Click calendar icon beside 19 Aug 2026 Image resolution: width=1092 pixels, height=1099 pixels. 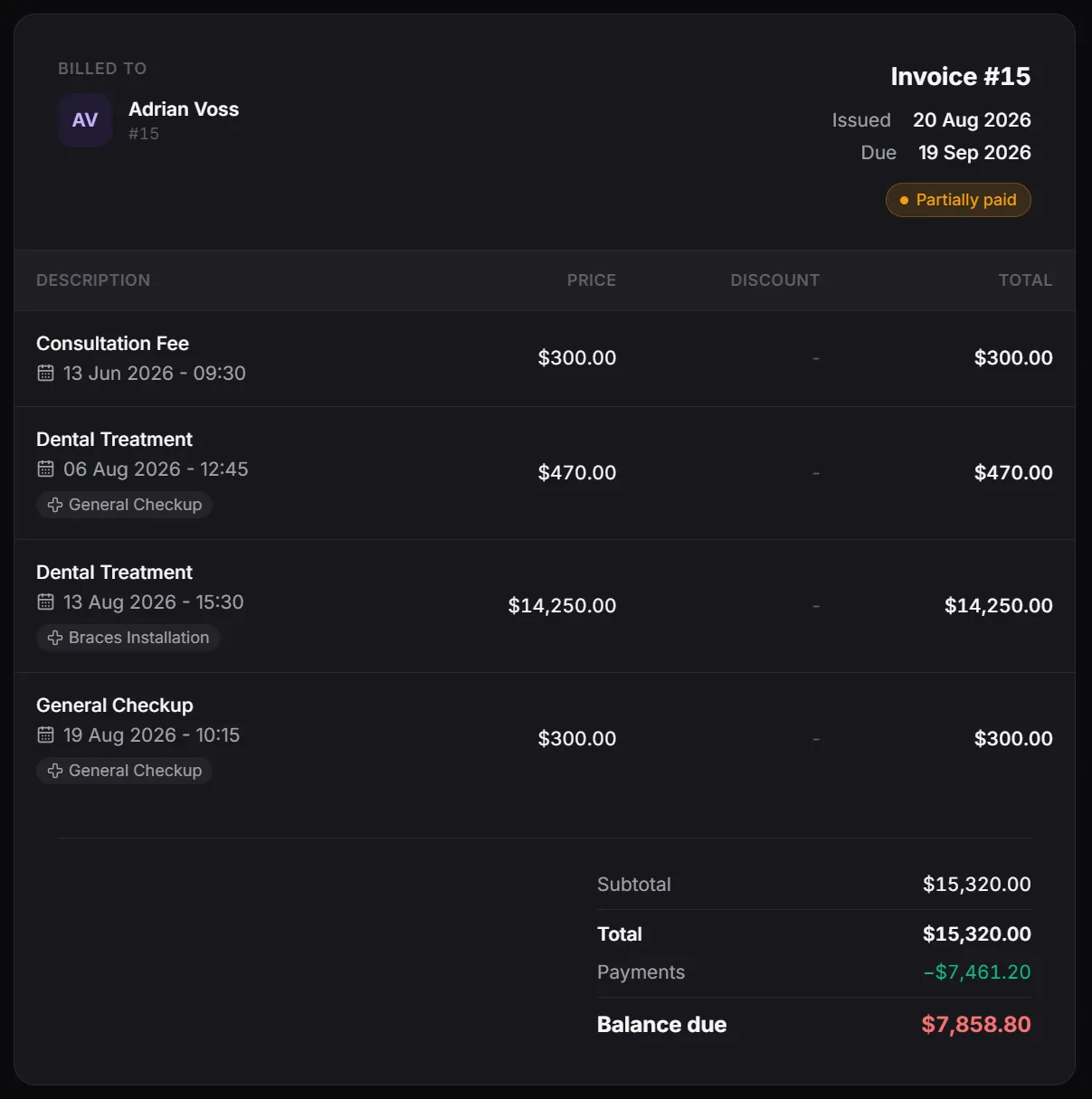coord(45,734)
